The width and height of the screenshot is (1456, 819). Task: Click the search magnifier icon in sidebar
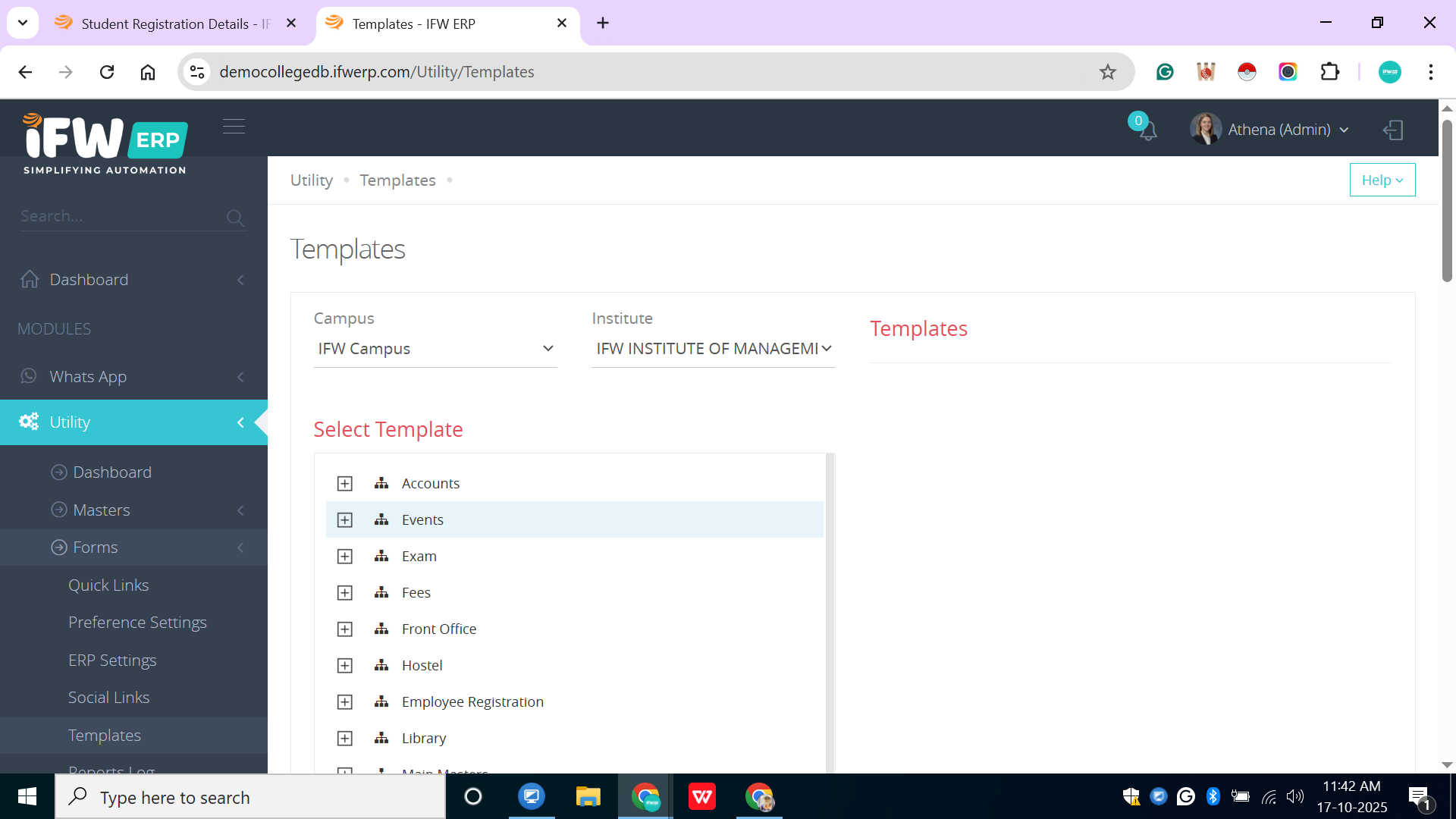click(x=235, y=218)
